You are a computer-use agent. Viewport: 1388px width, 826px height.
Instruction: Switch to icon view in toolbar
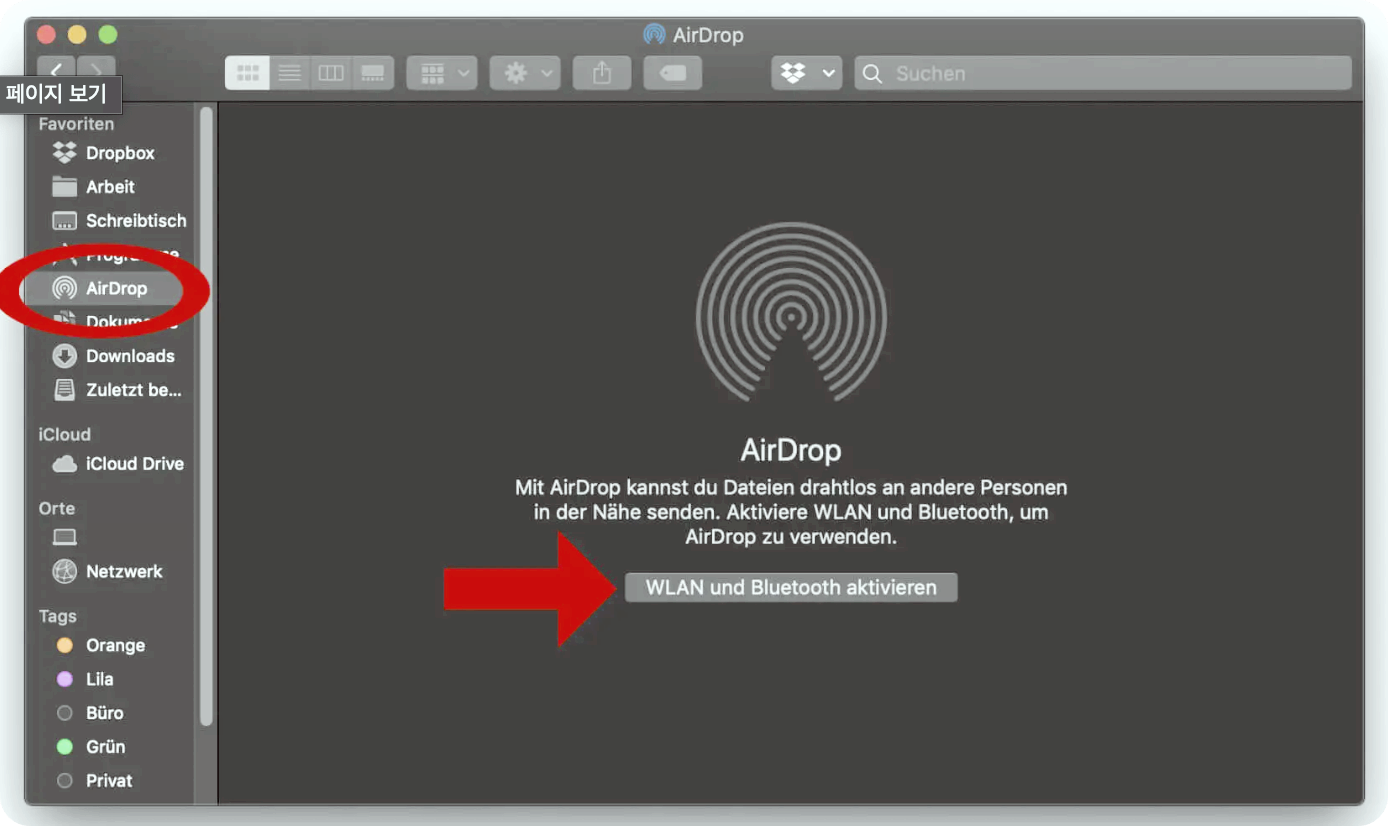pyautogui.click(x=247, y=73)
